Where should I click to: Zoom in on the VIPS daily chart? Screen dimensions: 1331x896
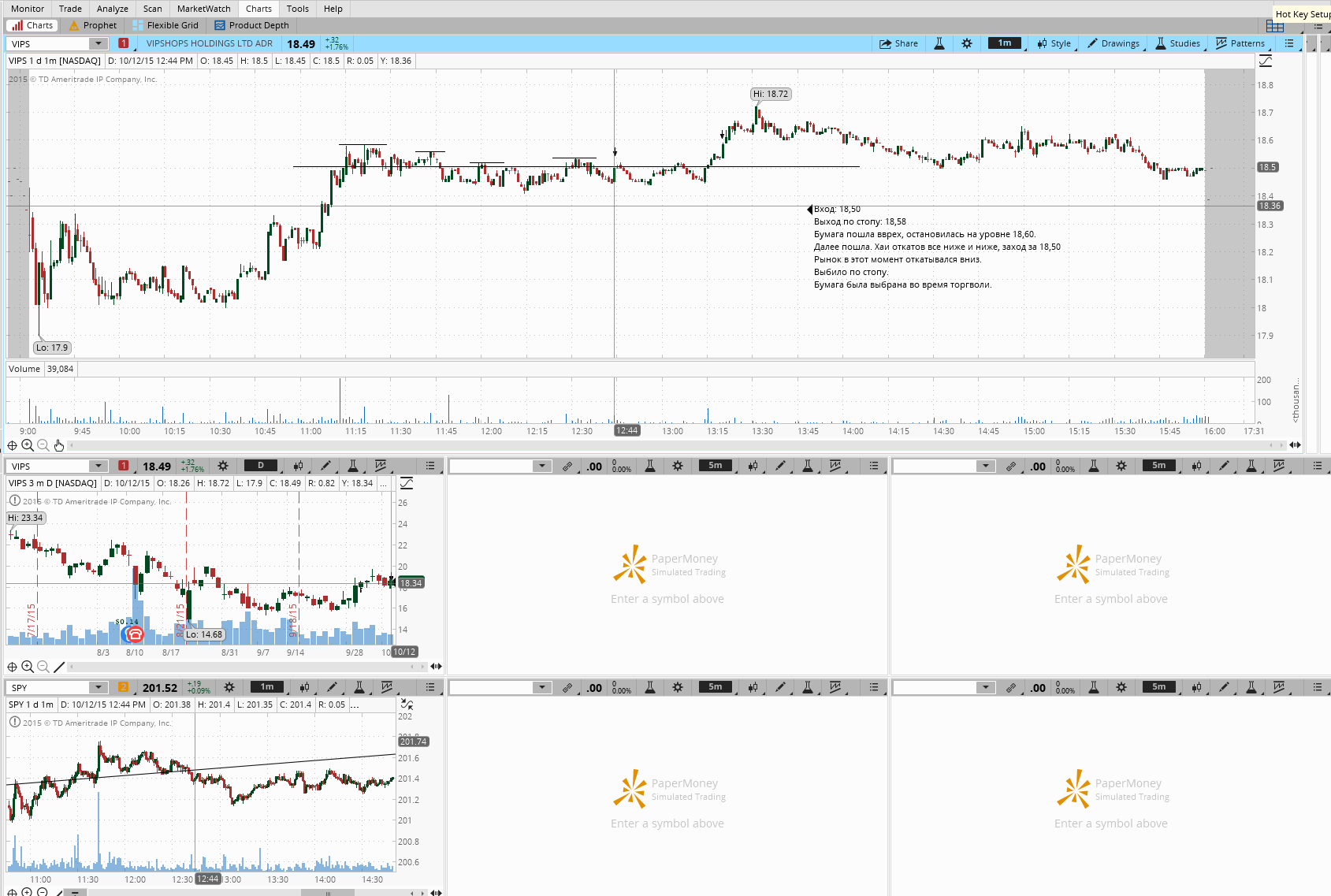pos(28,667)
